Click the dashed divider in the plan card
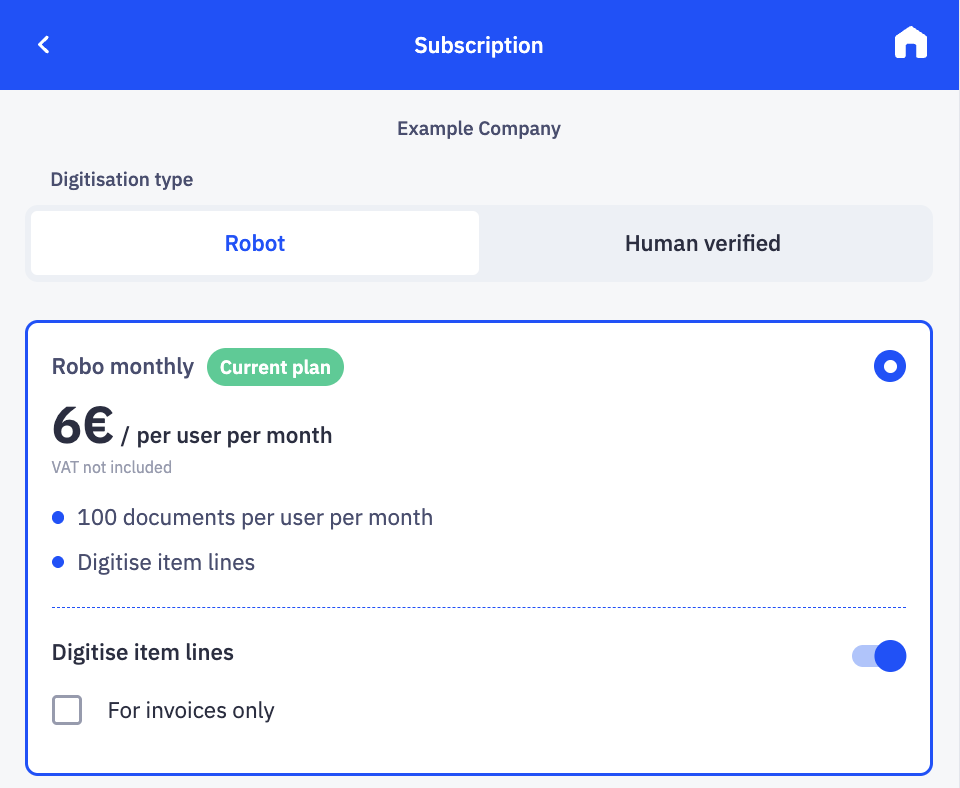Image resolution: width=960 pixels, height=788 pixels. pos(479,607)
